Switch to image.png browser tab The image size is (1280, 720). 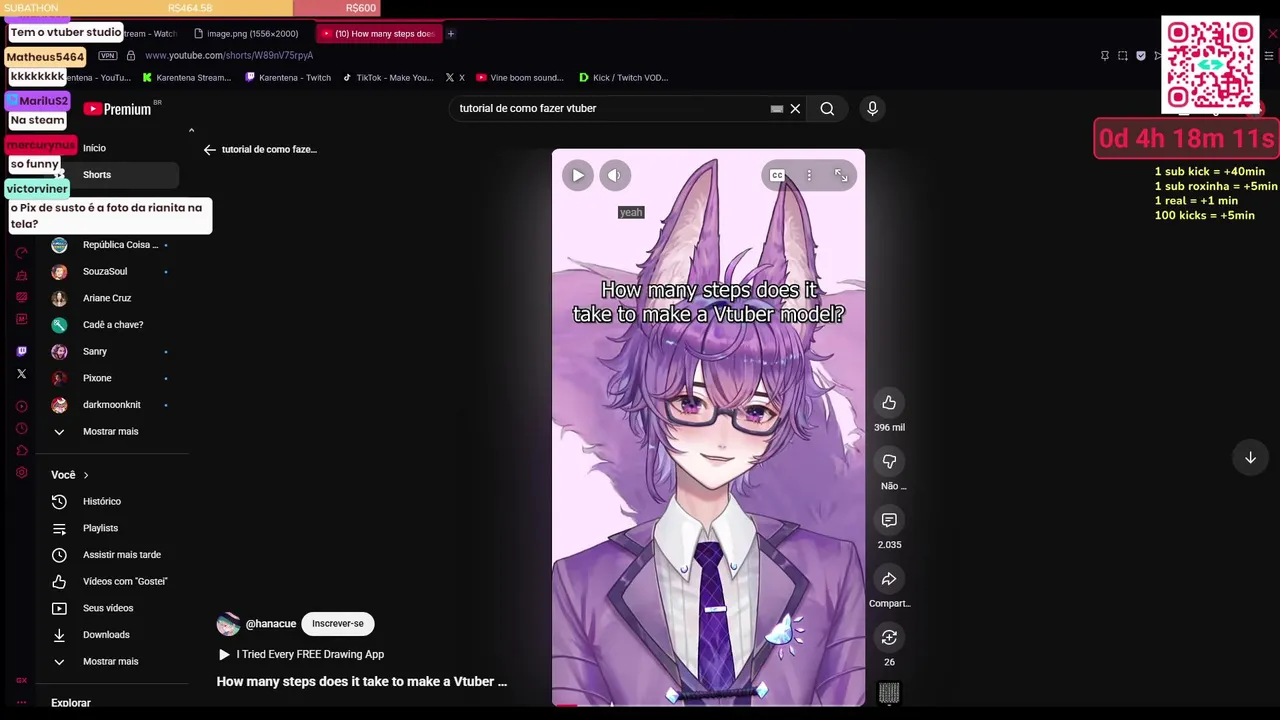(246, 34)
